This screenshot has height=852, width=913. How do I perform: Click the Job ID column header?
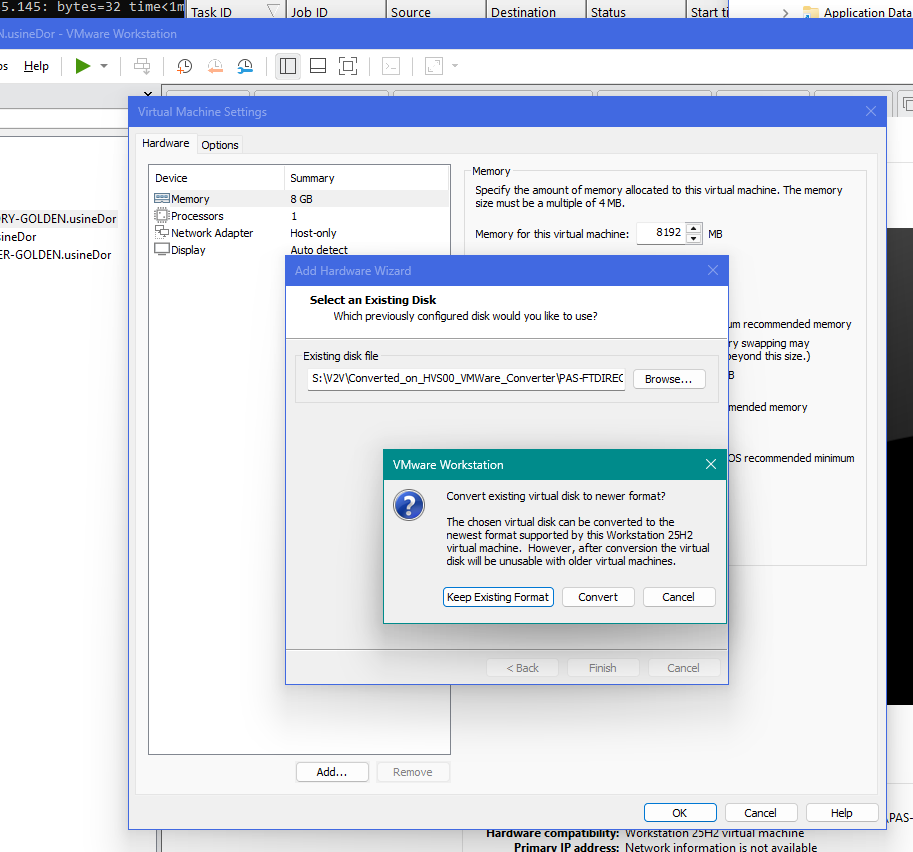pos(335,10)
